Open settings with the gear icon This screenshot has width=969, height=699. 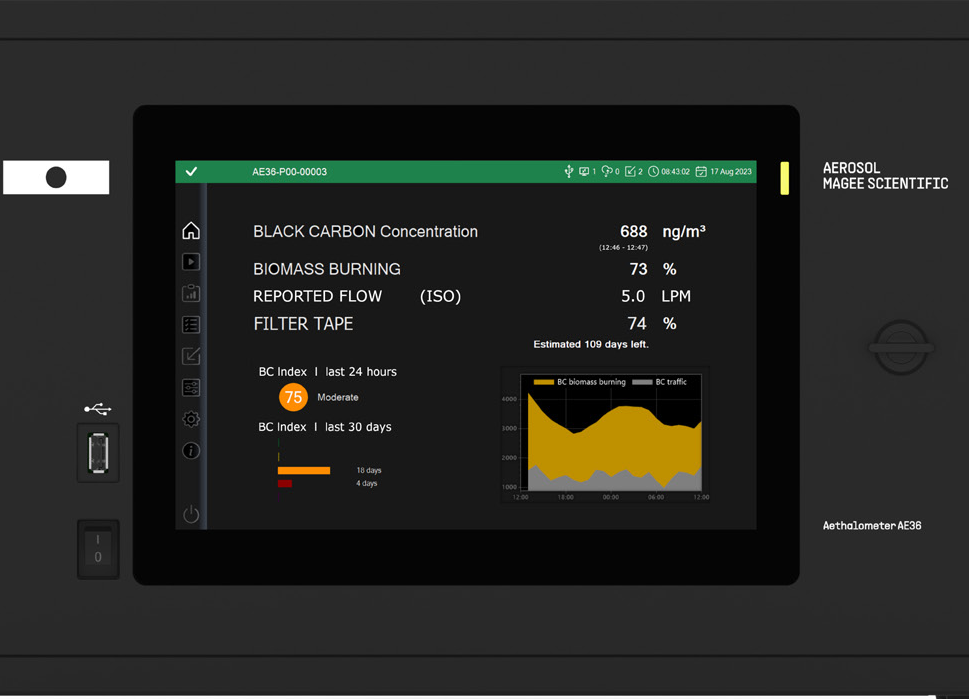pyautogui.click(x=191, y=419)
